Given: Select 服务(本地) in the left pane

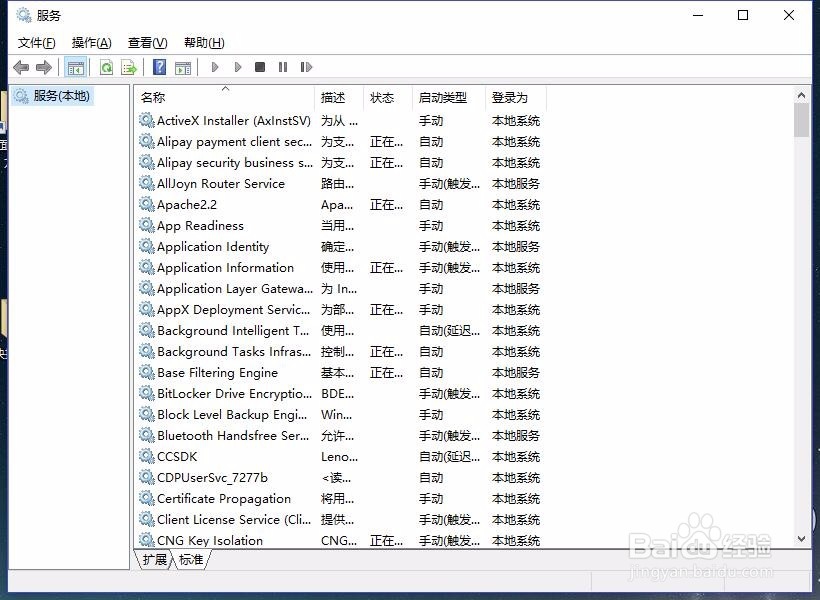Looking at the screenshot, I should [60, 96].
